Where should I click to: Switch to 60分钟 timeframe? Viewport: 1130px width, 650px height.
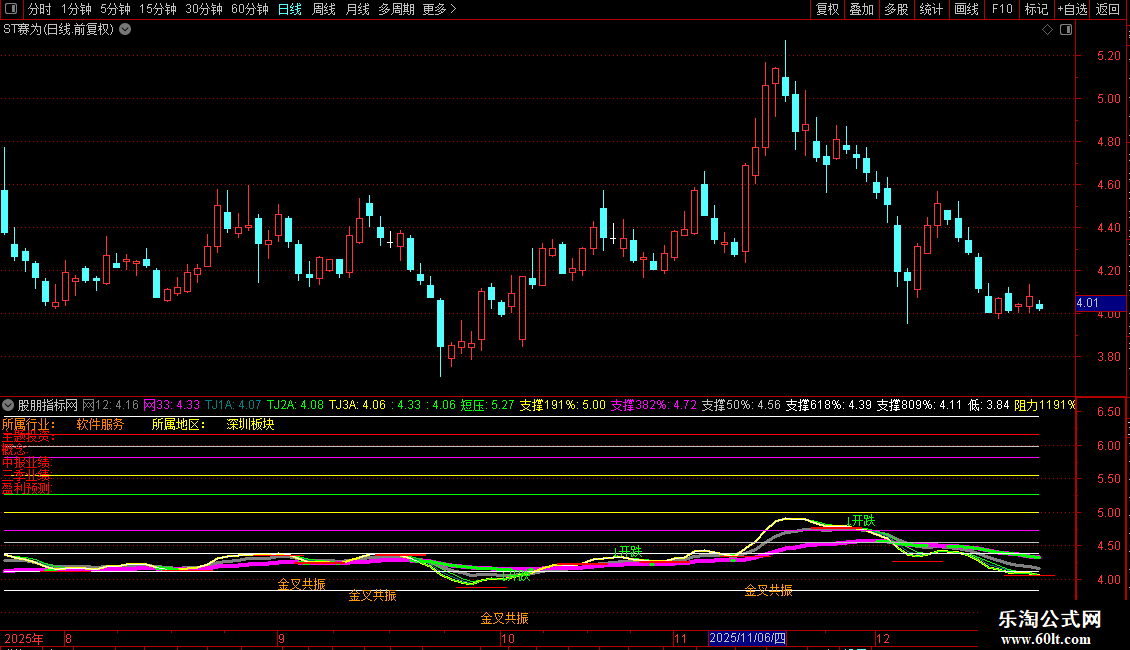pos(249,9)
